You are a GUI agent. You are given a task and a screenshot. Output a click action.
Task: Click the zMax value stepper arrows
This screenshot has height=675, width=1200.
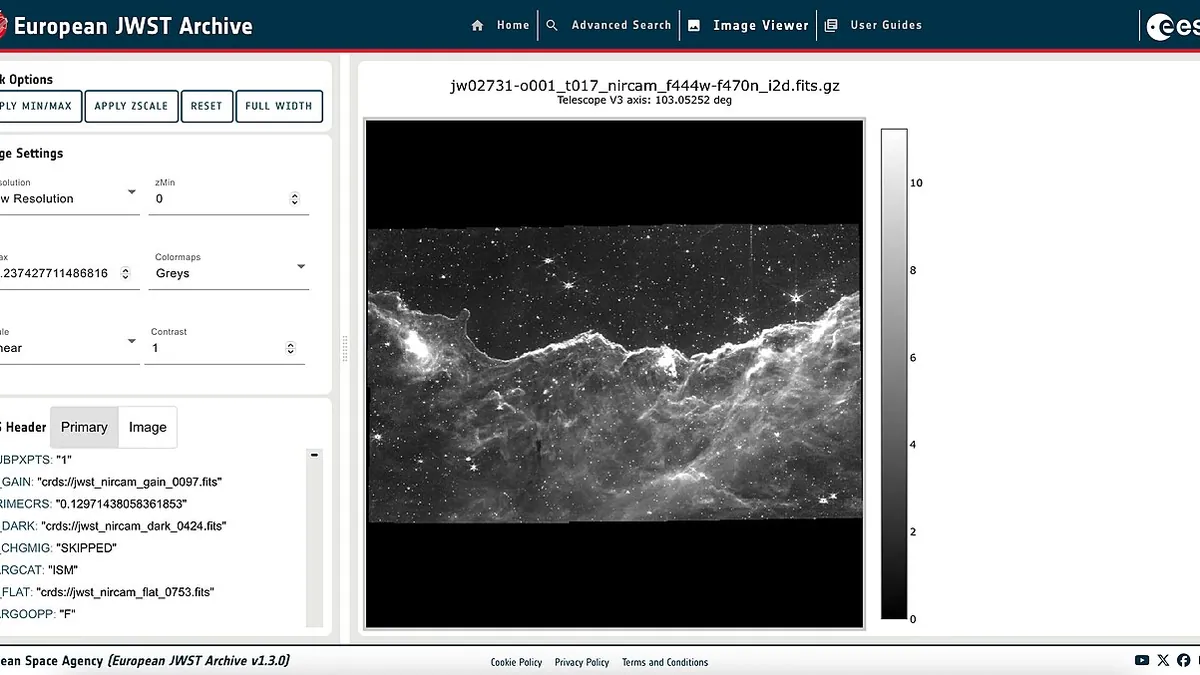[126, 273]
